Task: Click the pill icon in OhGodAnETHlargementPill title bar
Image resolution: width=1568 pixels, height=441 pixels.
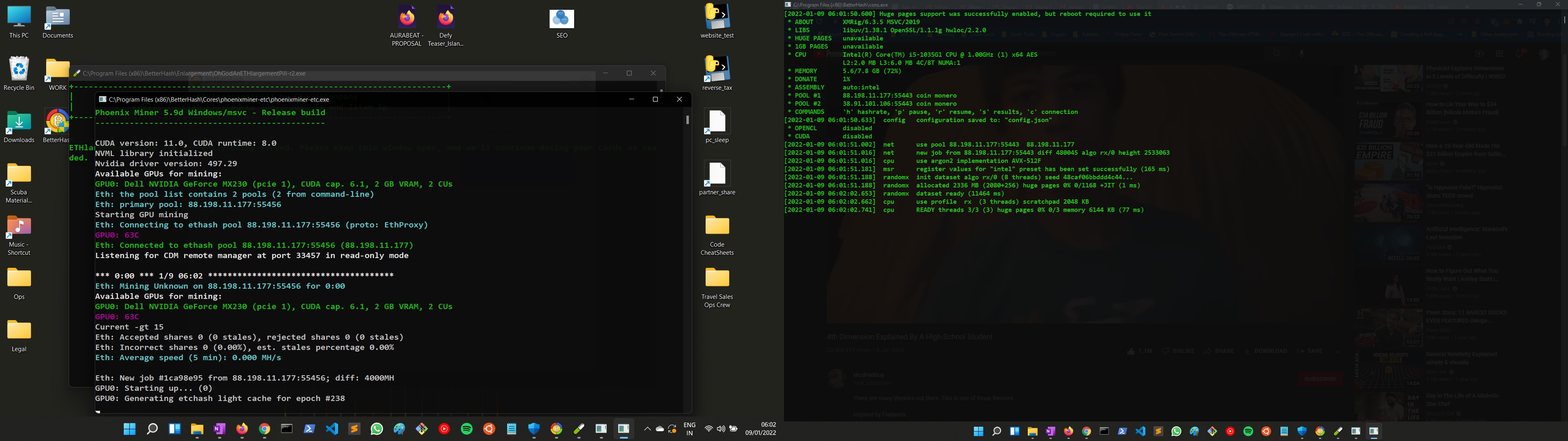Action: [77, 73]
